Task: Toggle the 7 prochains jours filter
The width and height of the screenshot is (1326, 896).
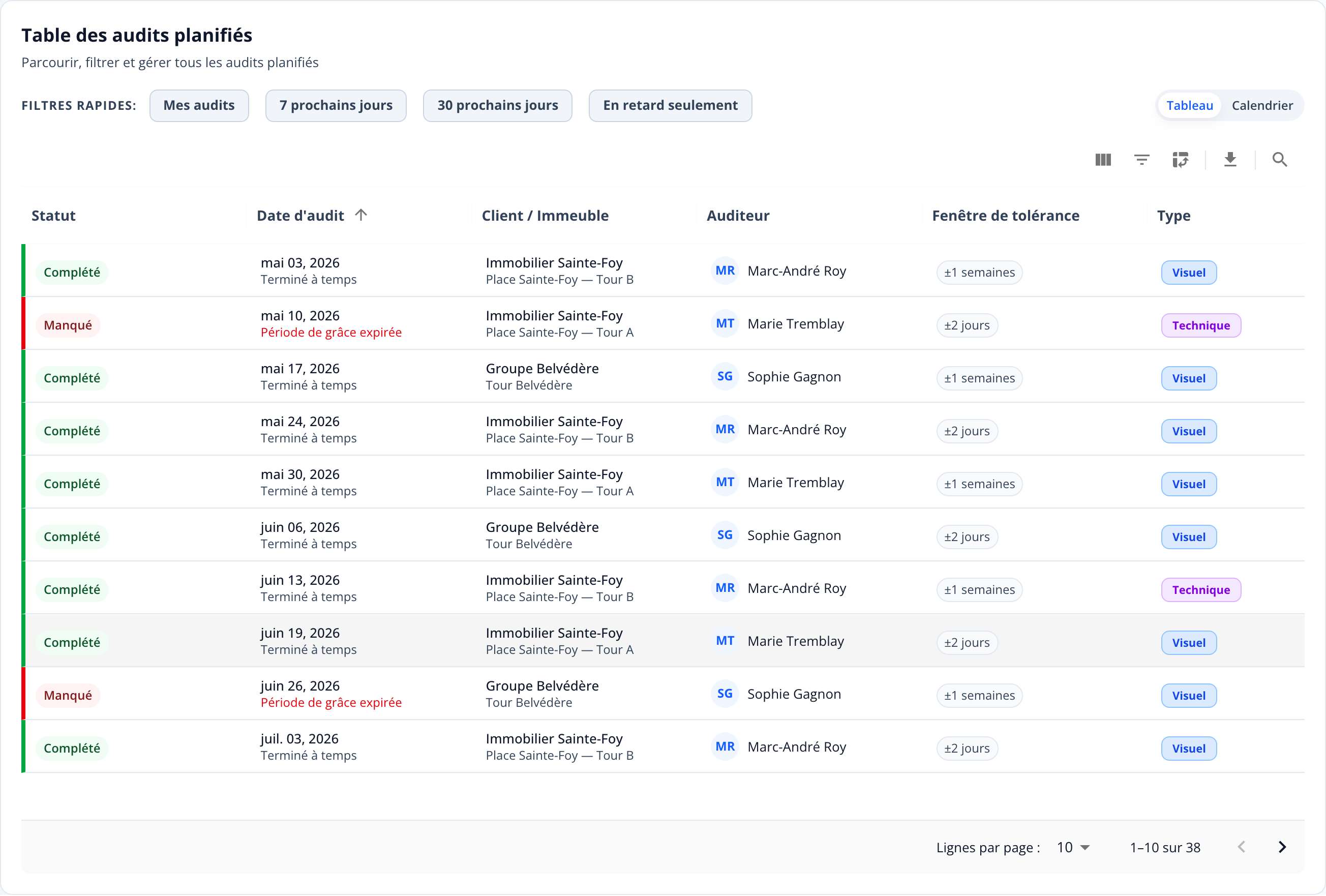Action: pyautogui.click(x=336, y=106)
